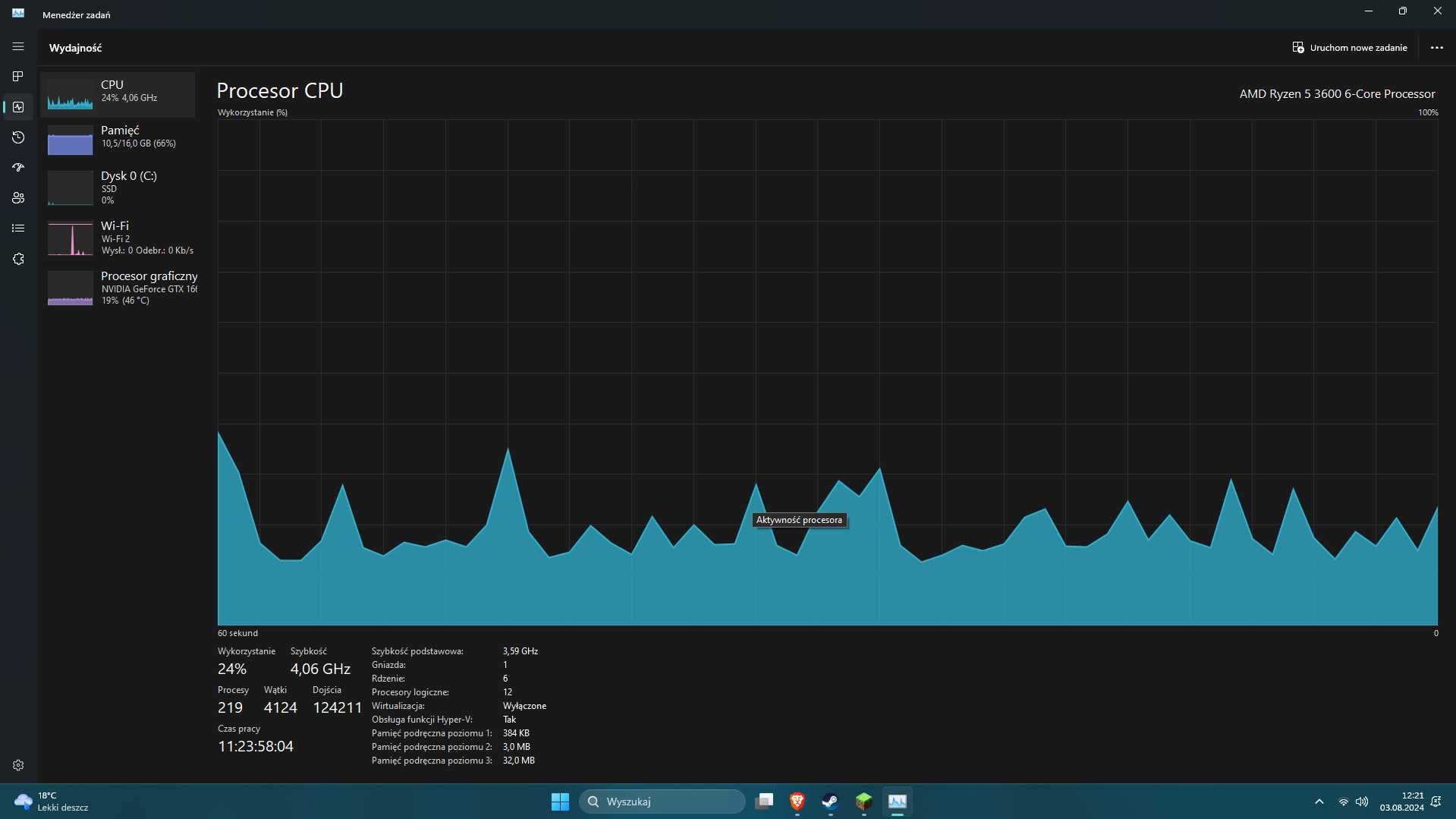Click the 'Procesor CPU' heading

point(280,90)
